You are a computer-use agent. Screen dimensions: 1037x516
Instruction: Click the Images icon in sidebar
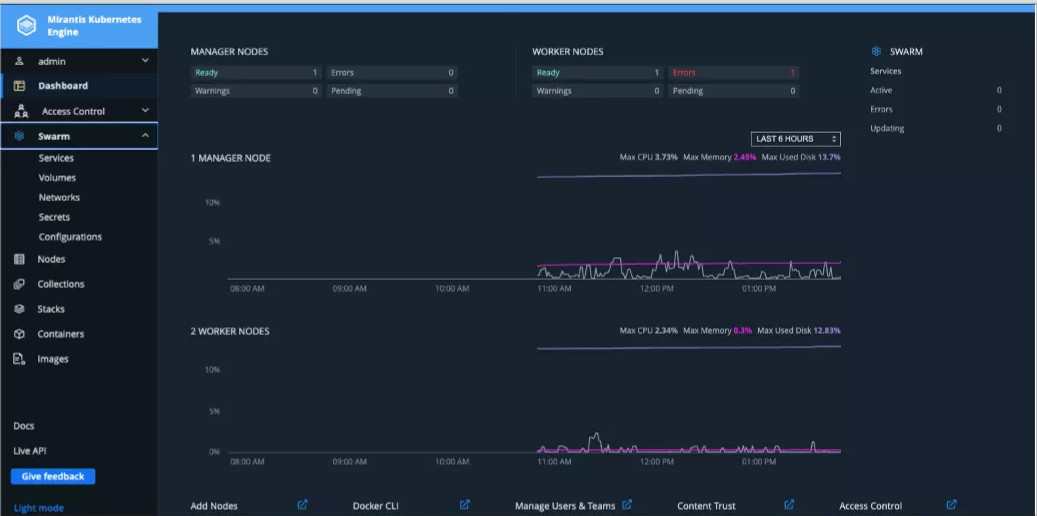[19, 359]
